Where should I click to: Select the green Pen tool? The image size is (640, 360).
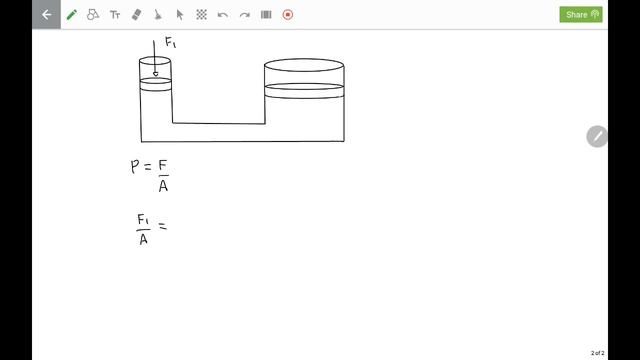coord(72,15)
